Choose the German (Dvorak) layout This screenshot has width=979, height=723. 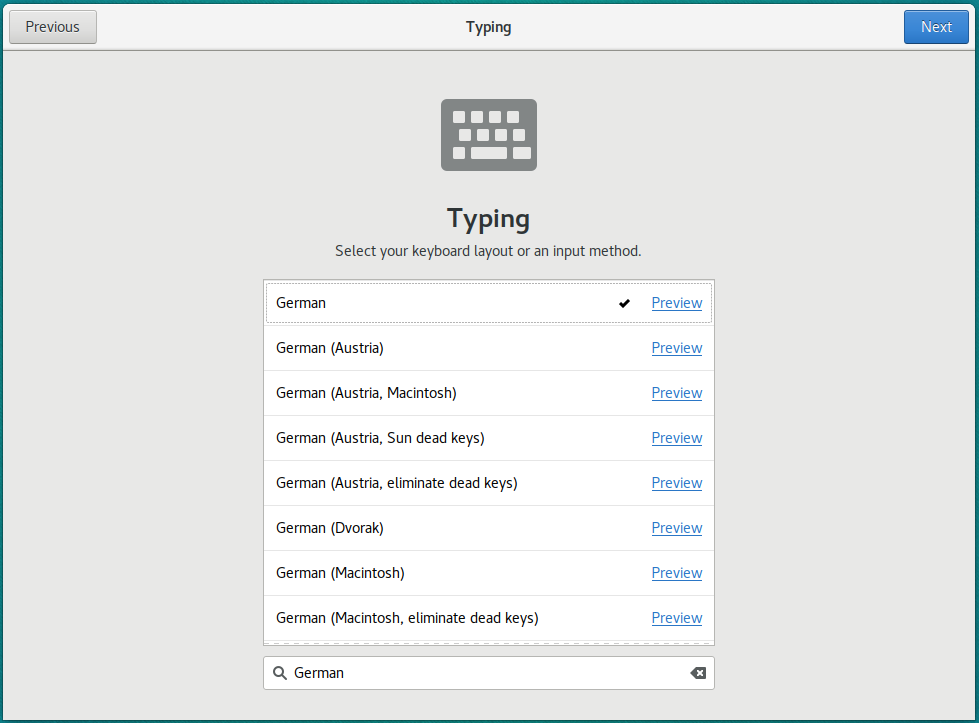[x=330, y=528]
